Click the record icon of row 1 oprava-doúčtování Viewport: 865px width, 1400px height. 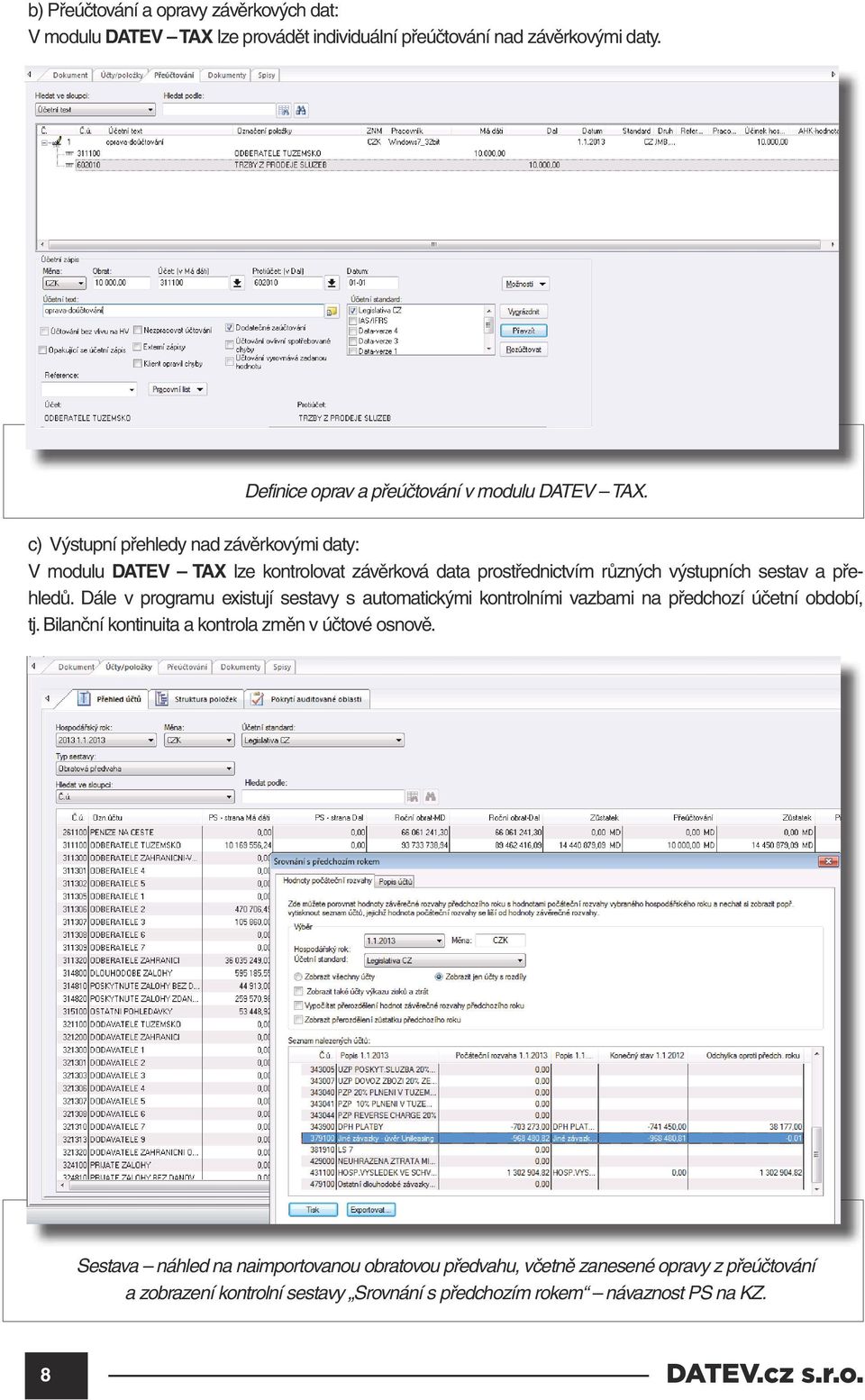[57, 141]
